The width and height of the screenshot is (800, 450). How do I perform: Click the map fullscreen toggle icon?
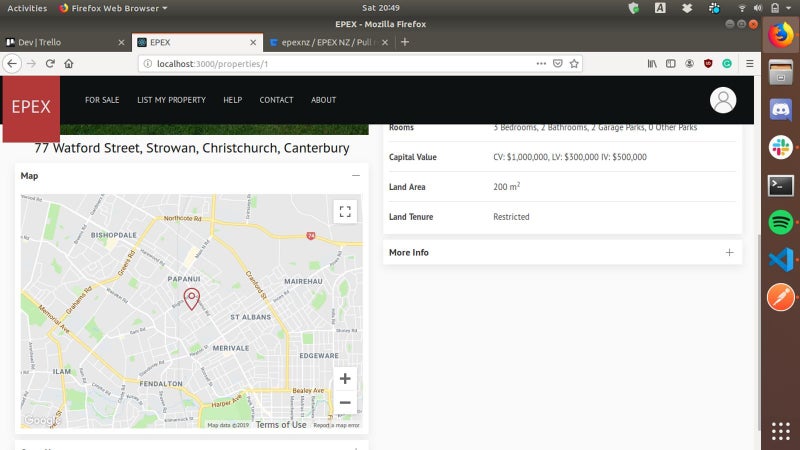pyautogui.click(x=345, y=211)
